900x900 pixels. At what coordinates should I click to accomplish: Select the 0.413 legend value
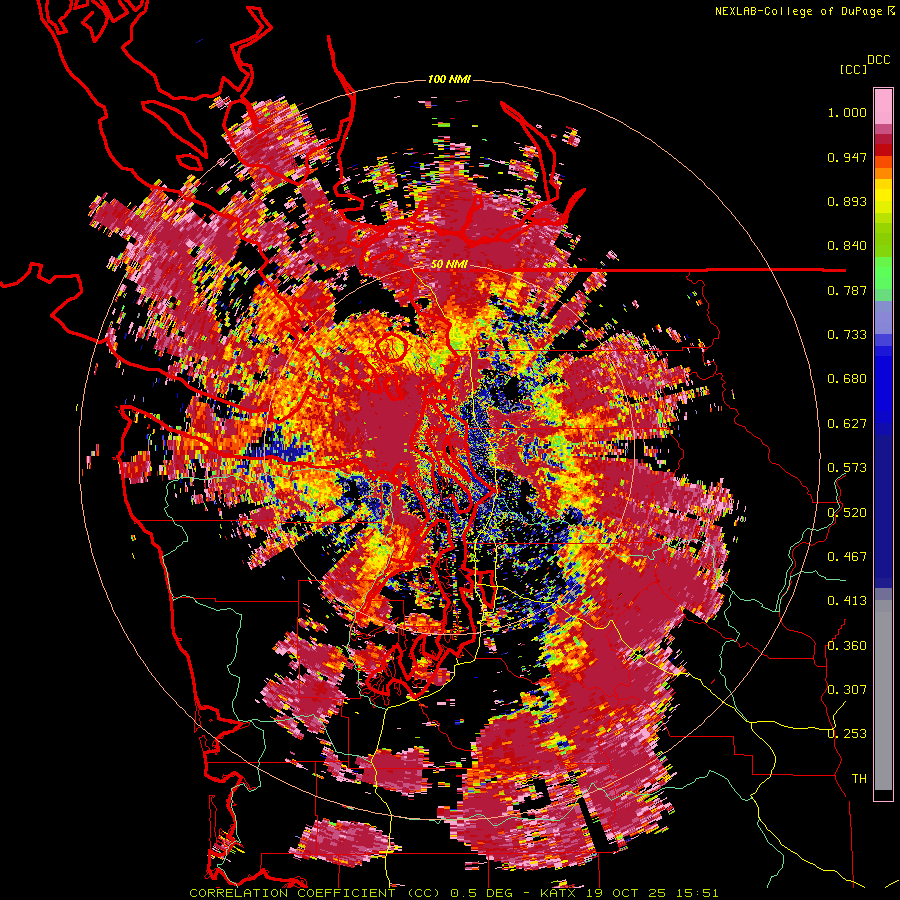[847, 601]
